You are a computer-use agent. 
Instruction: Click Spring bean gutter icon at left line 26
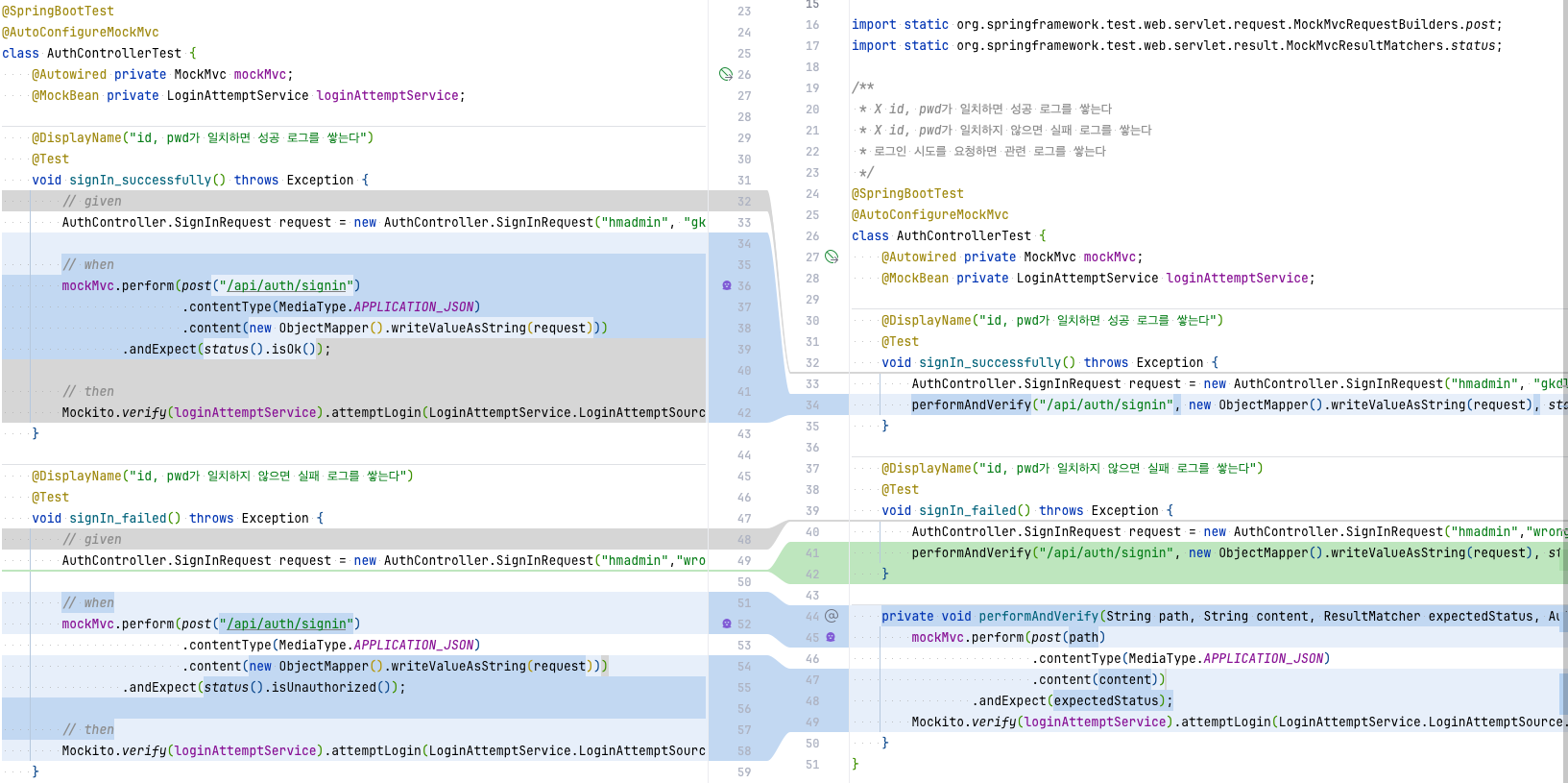pos(726,74)
